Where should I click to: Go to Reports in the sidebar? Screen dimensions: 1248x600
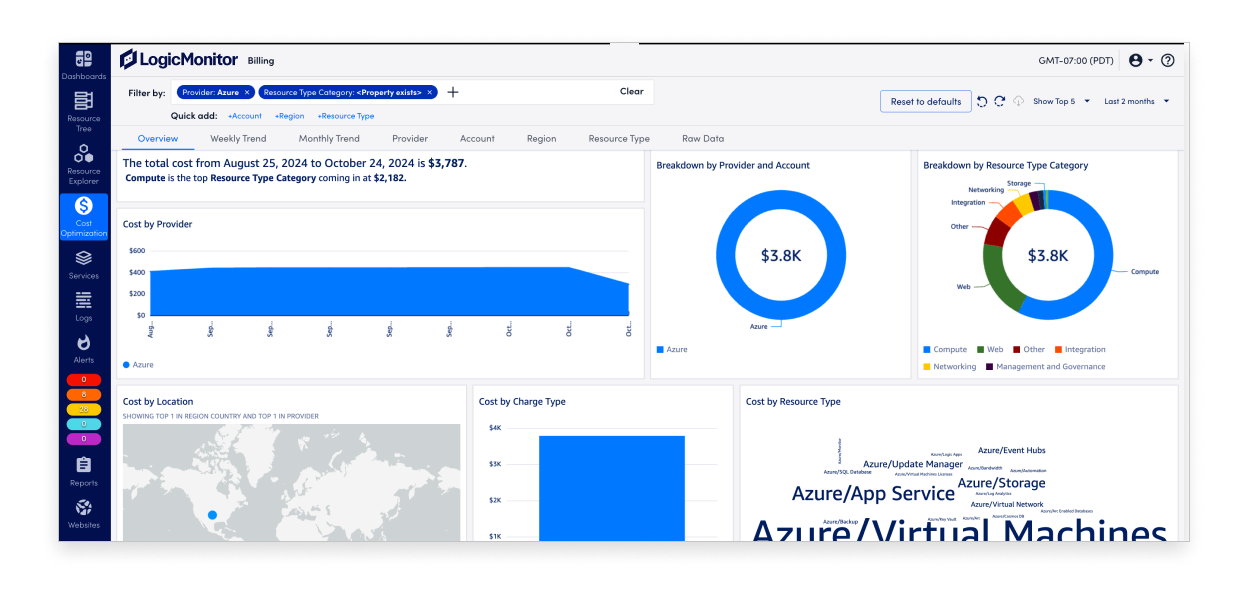(x=84, y=467)
